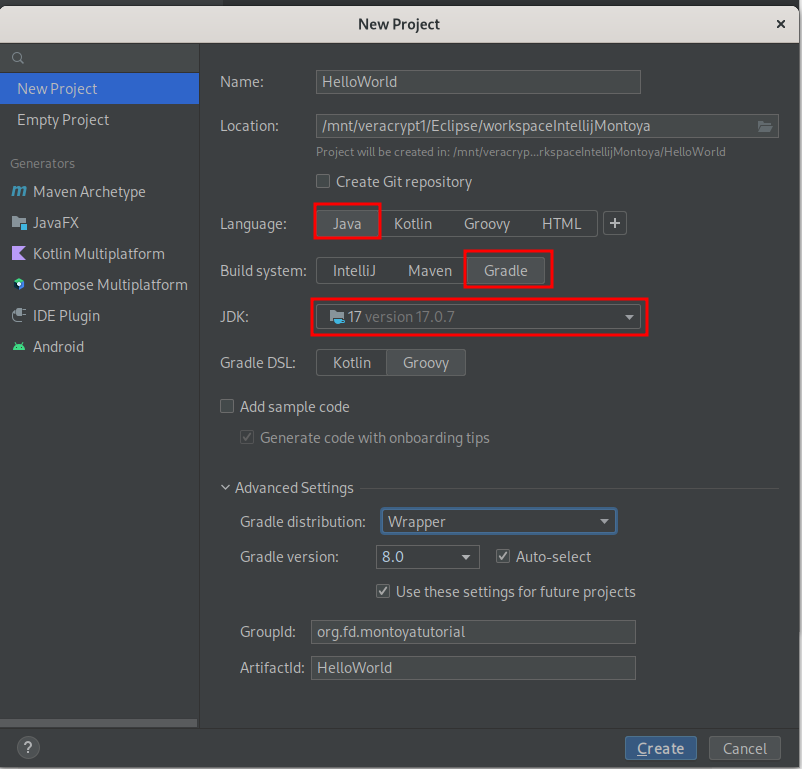Select the IDE Plugin generator icon
The image size is (802, 769).
tap(19, 316)
